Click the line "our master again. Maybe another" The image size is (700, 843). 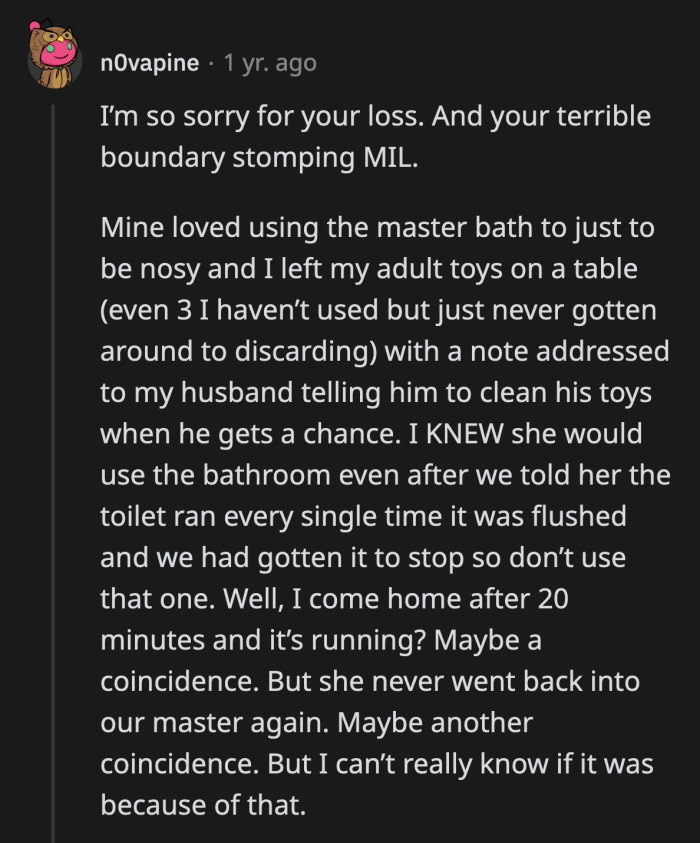(x=317, y=722)
